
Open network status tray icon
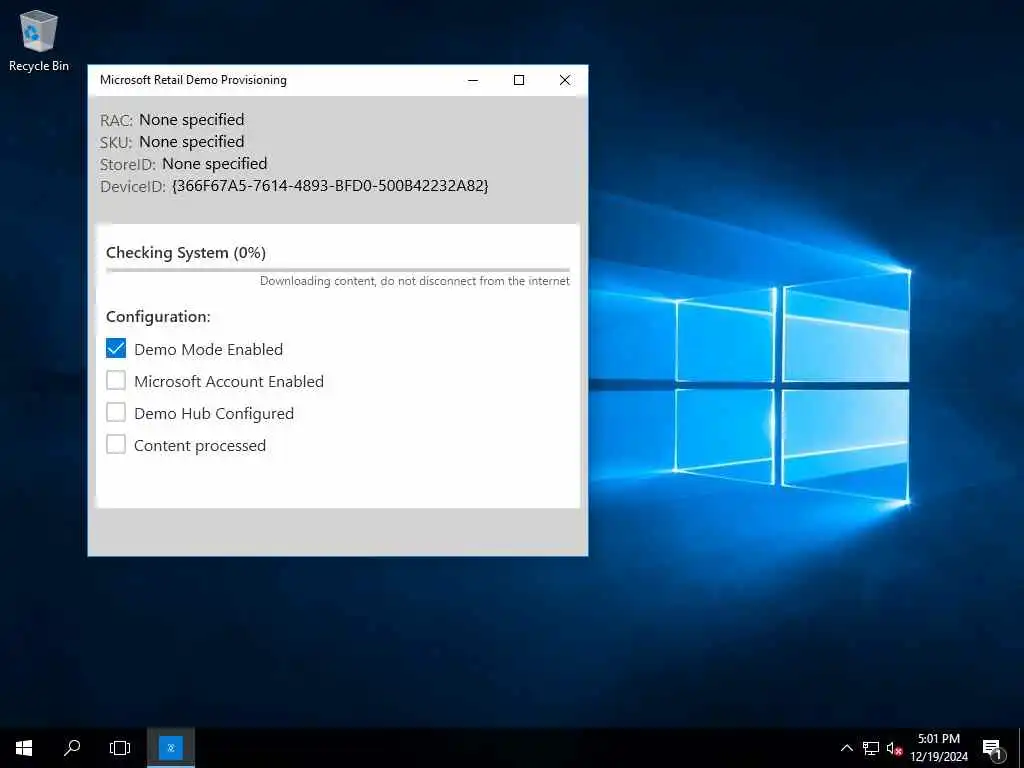(x=871, y=748)
